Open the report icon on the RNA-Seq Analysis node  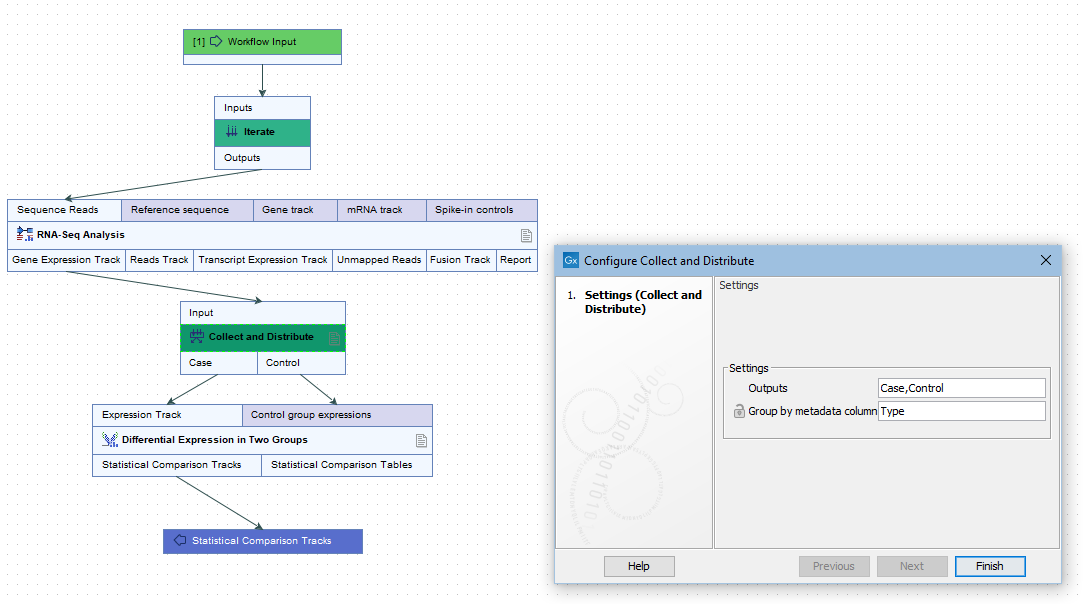526,234
